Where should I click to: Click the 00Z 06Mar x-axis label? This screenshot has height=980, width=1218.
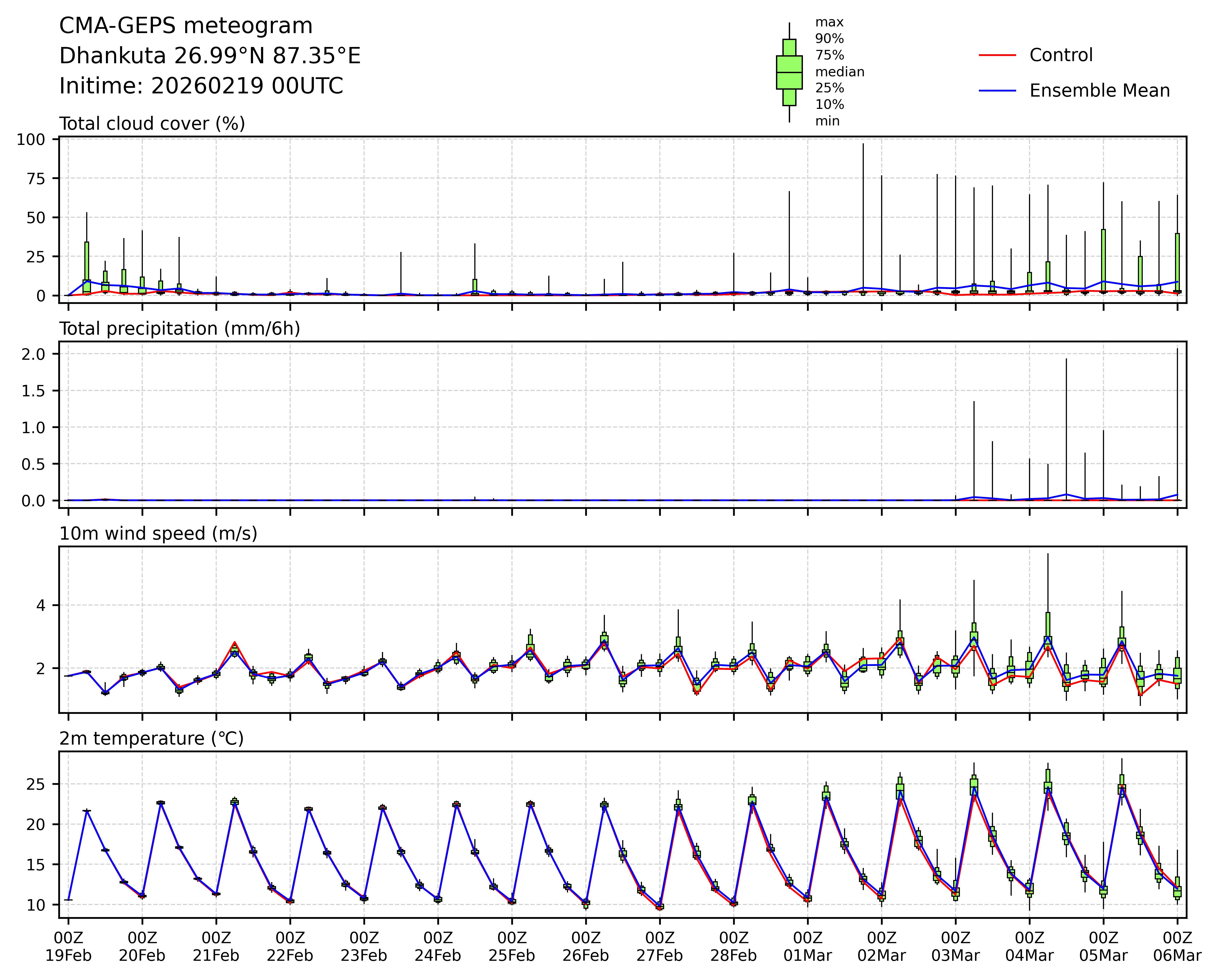point(1177,947)
